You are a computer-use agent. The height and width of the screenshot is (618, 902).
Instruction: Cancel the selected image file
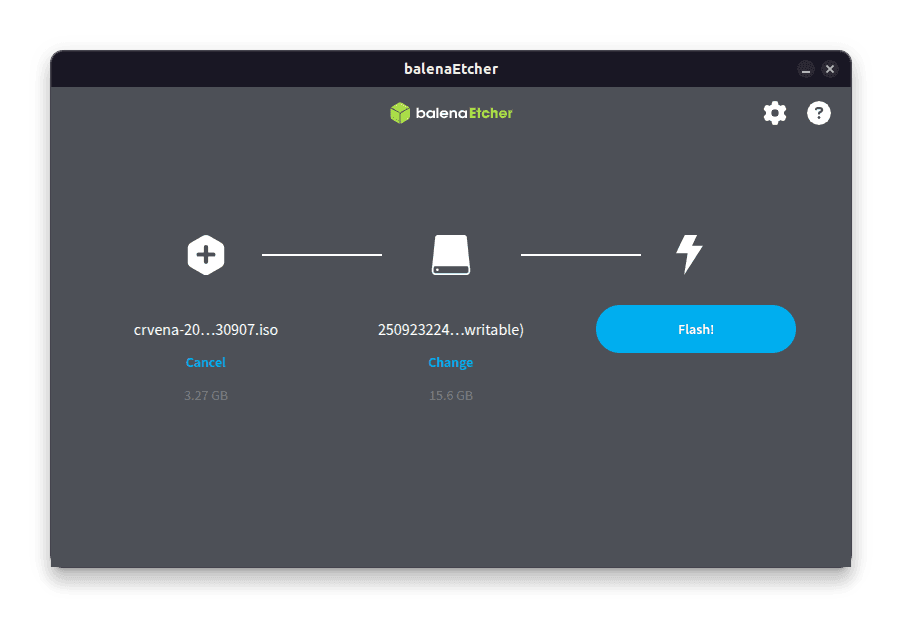[205, 363]
